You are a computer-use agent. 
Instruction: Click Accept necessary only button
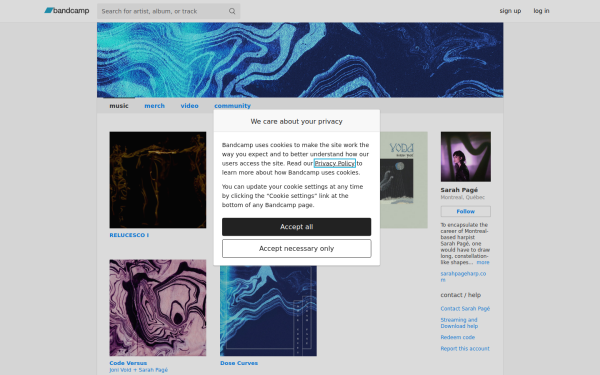pos(297,249)
